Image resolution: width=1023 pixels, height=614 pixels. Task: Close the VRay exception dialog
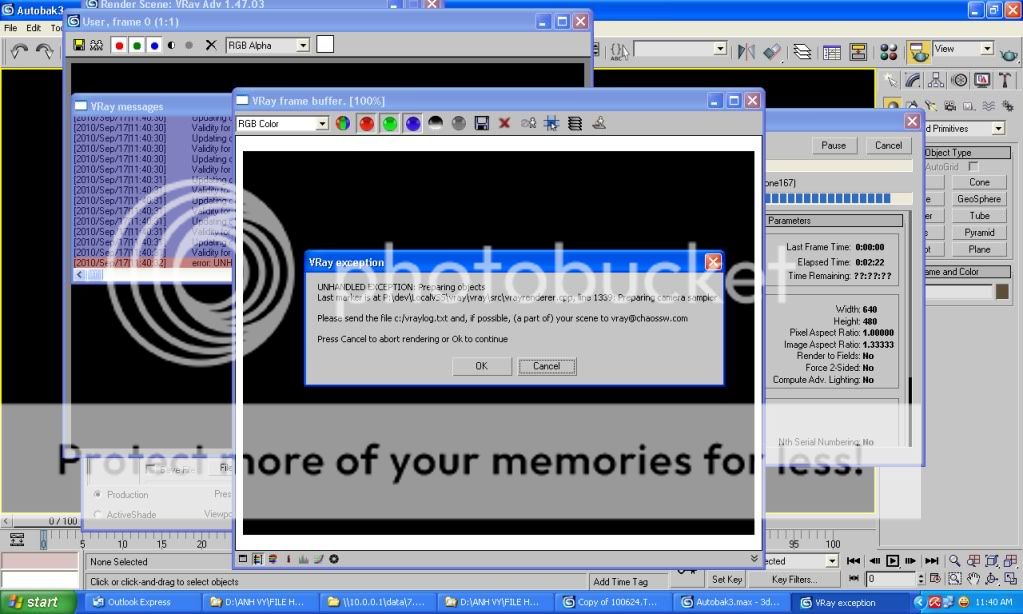[x=713, y=262]
